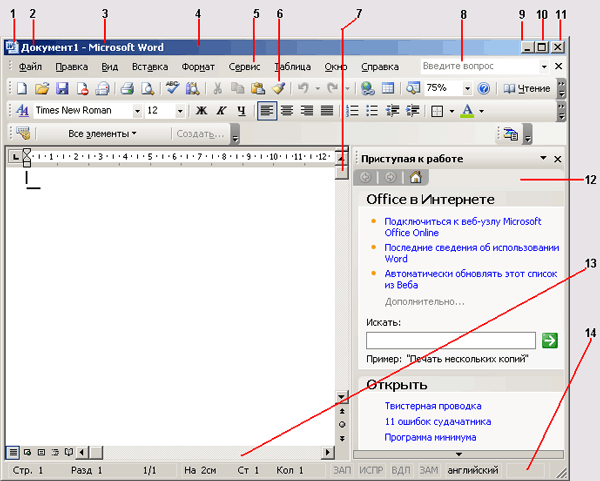Expand the font color dropdown arrow
This screenshot has width=600, height=481.
pos(482,111)
